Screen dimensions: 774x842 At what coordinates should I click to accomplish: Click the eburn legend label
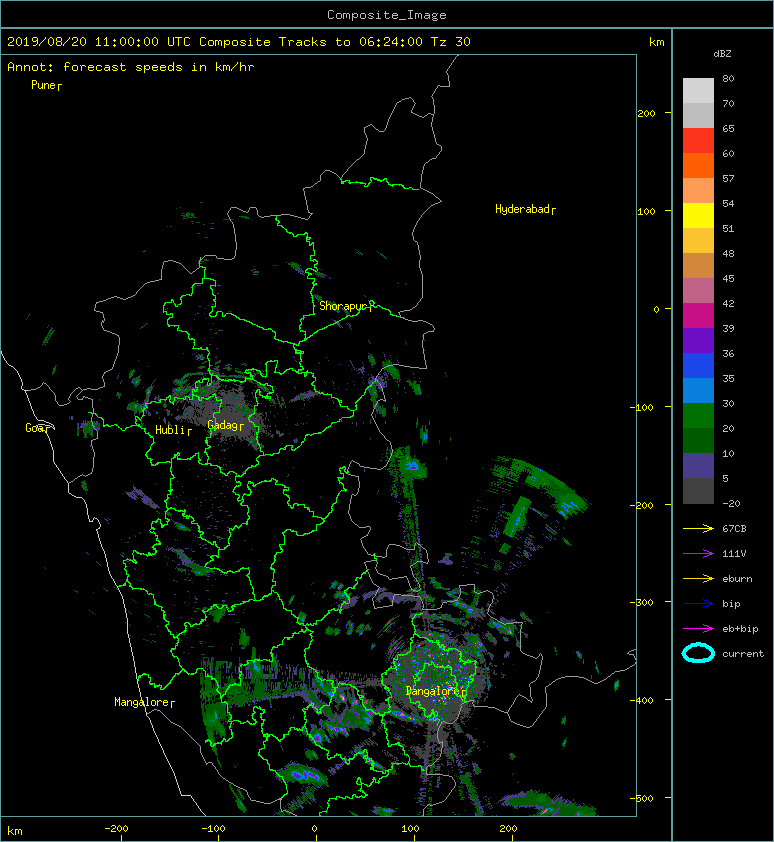click(737, 579)
